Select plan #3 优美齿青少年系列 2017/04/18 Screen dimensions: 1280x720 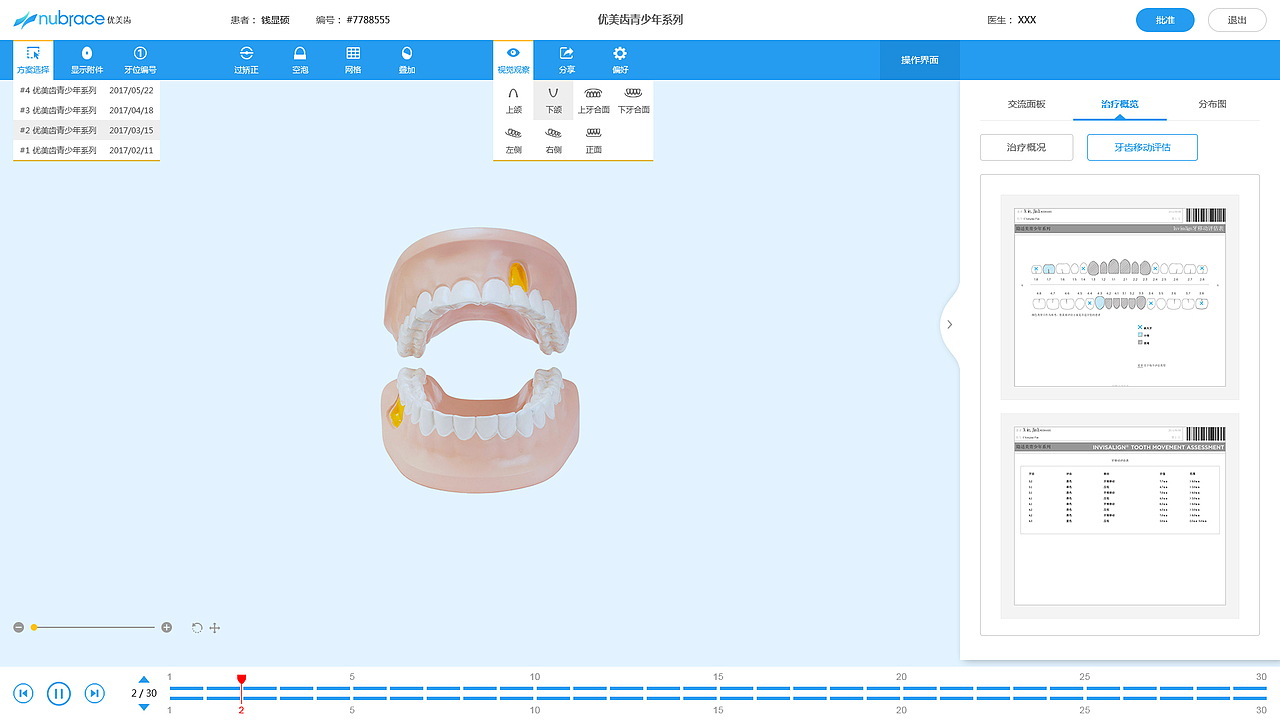[87, 110]
